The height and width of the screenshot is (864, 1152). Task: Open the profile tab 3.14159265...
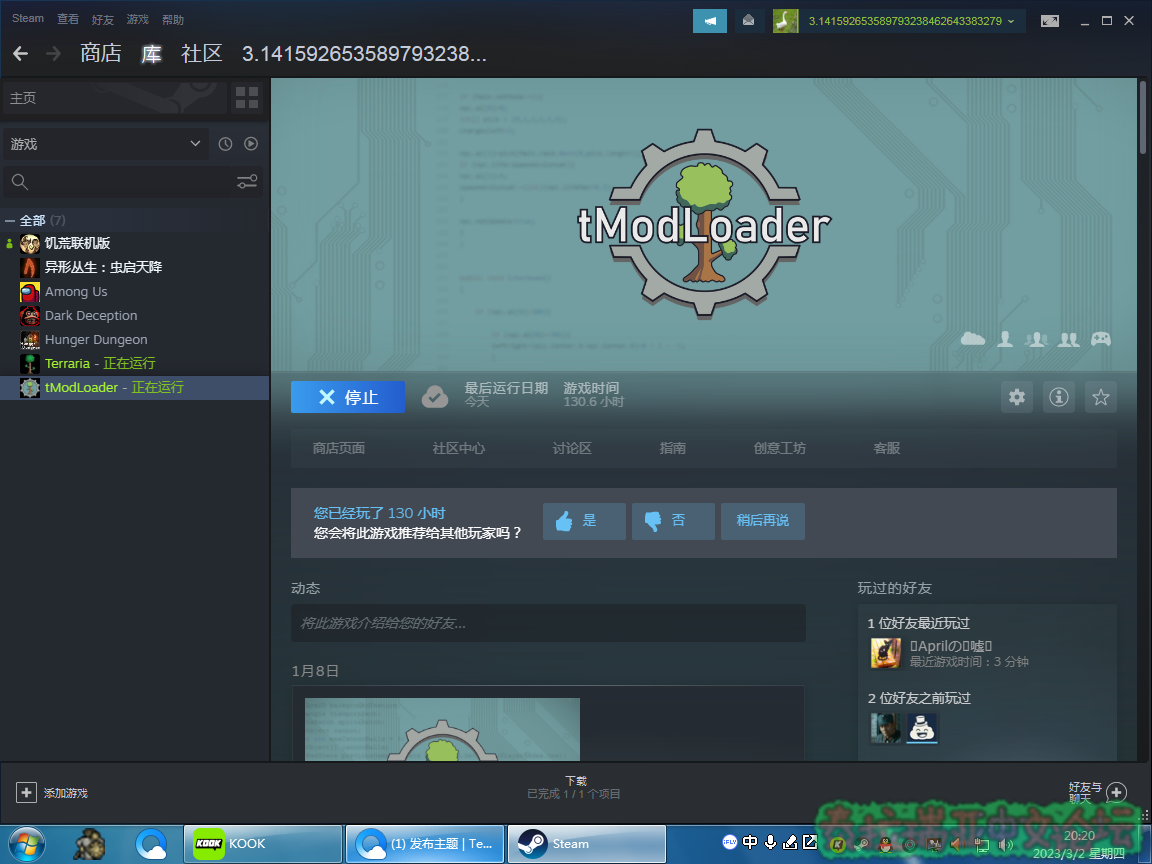tap(364, 54)
